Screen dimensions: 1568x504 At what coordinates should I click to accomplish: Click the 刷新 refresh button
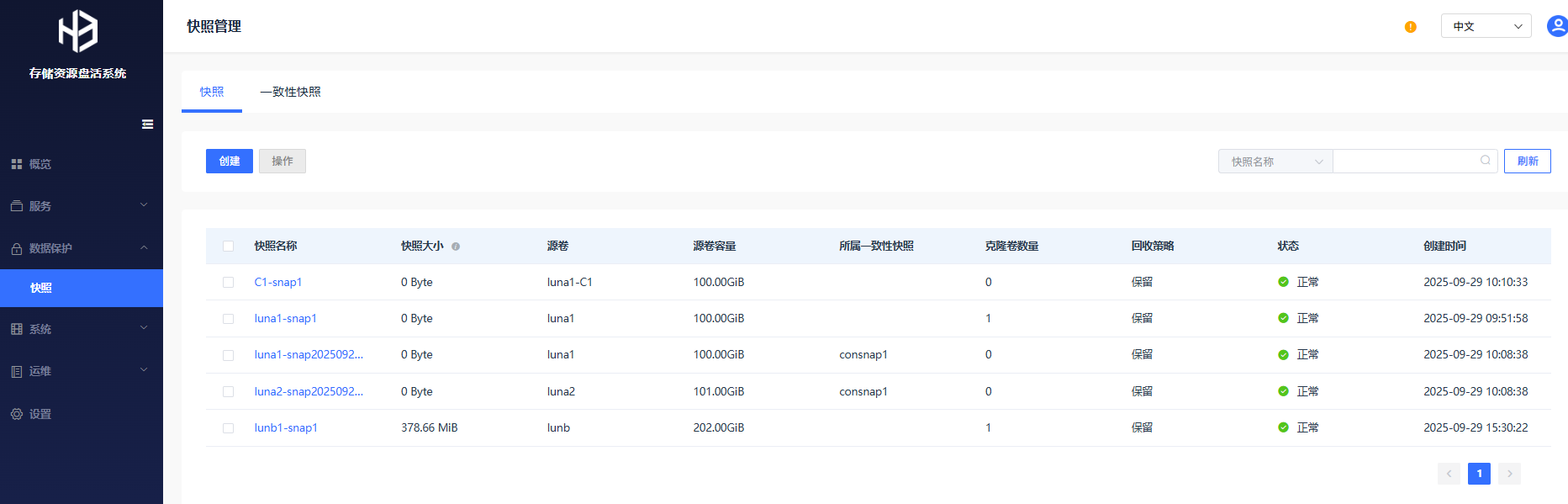[1527, 162]
